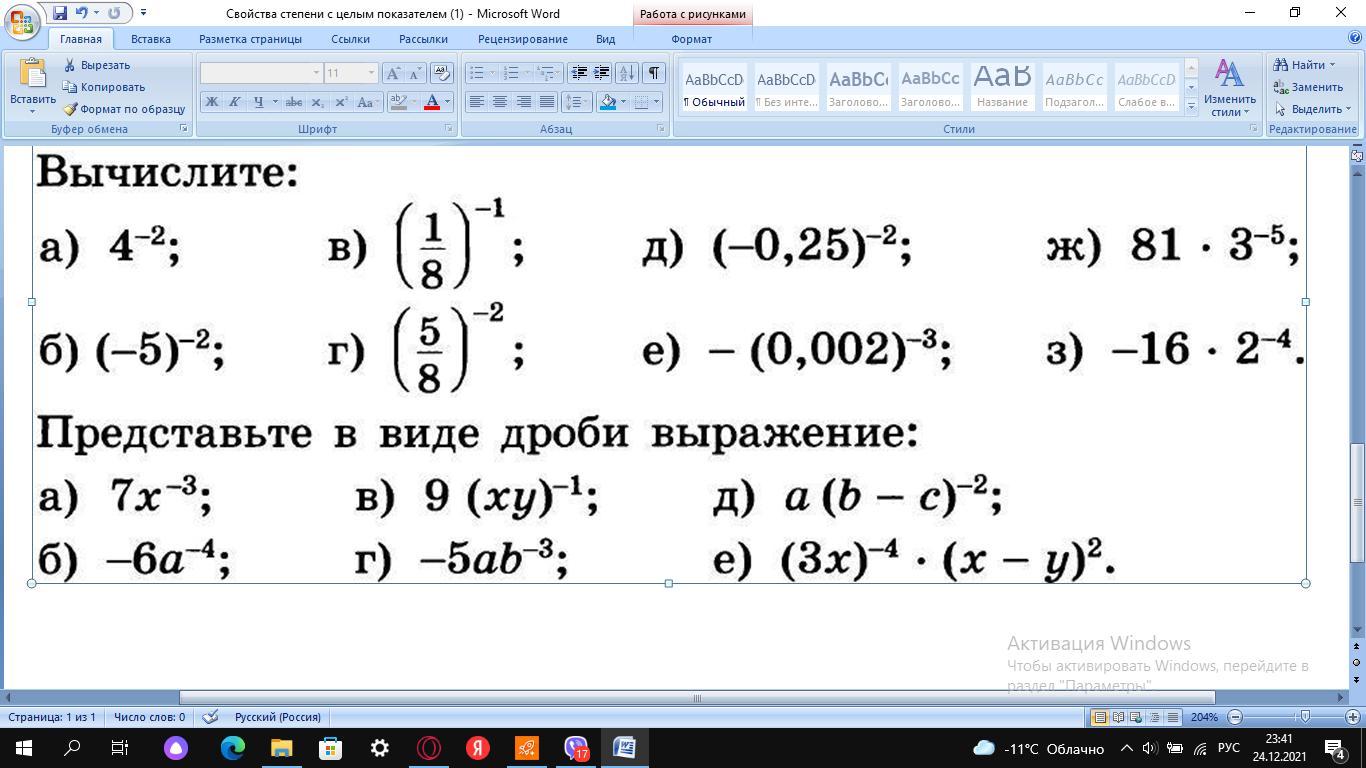The height and width of the screenshot is (768, 1366).
Task: Open the font size dropdown
Action: (372, 73)
